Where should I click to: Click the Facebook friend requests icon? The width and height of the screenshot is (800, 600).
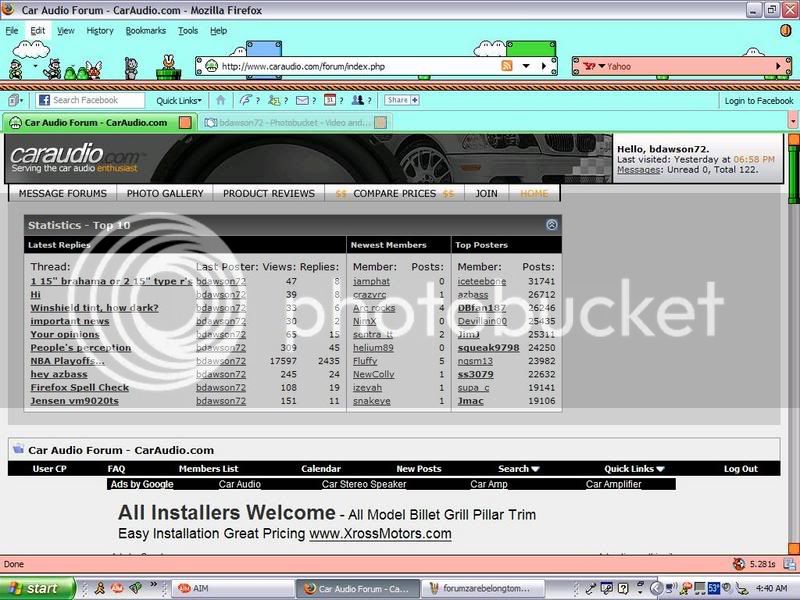pyautogui.click(x=274, y=100)
